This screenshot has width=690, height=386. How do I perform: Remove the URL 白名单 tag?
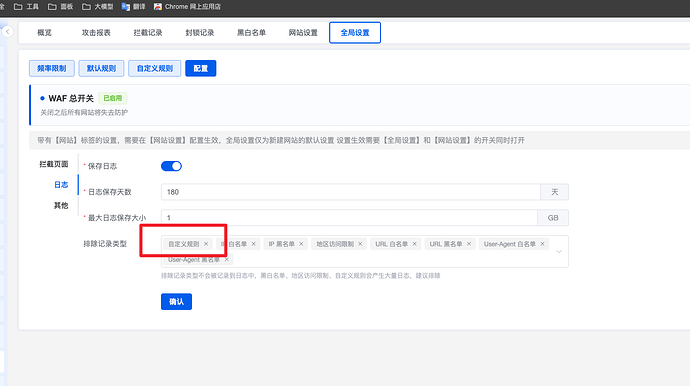tap(415, 244)
